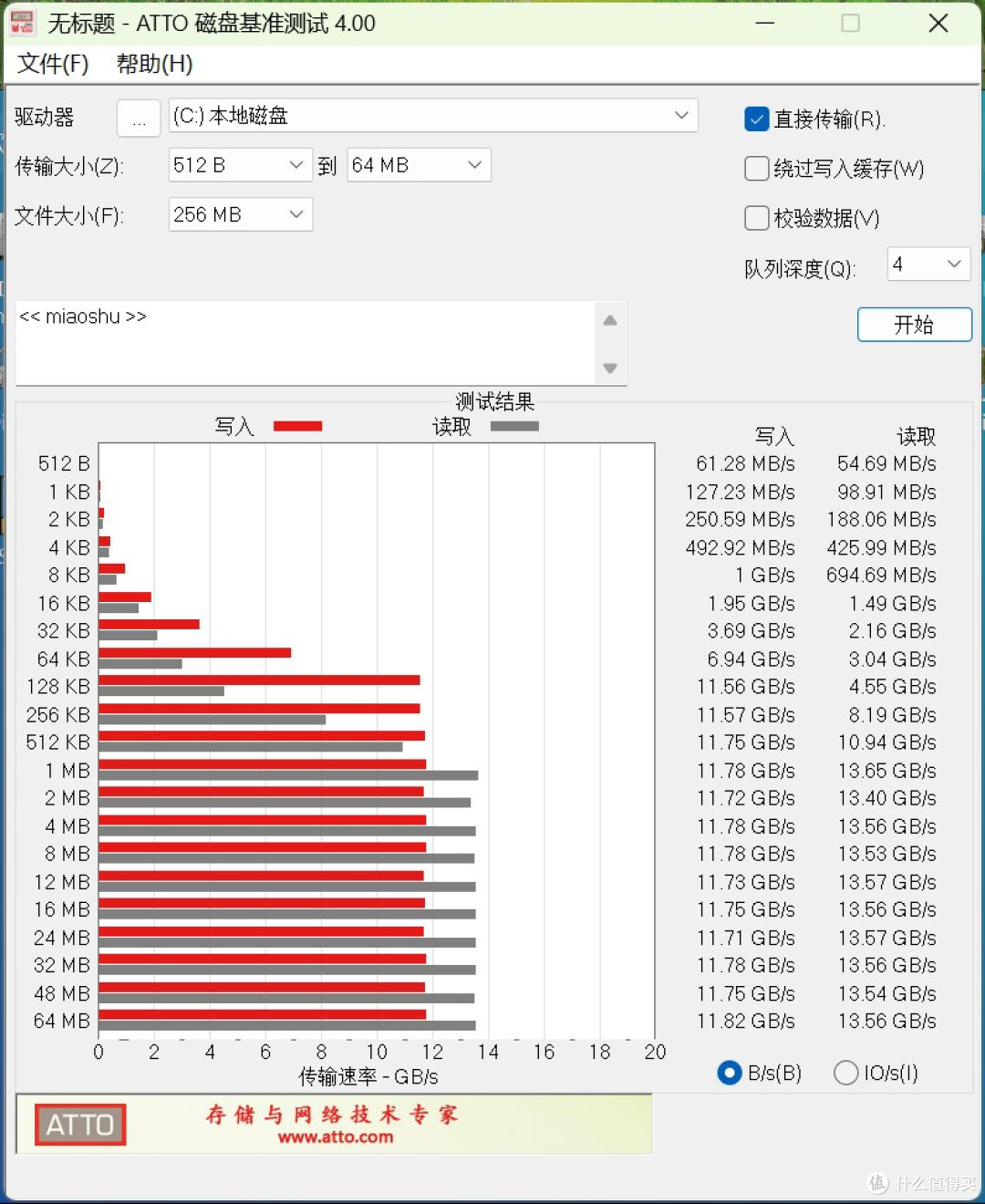Click the 512 B read value 54.69 MB/s
Viewport: 985px width, 1204px height.
[x=887, y=464]
